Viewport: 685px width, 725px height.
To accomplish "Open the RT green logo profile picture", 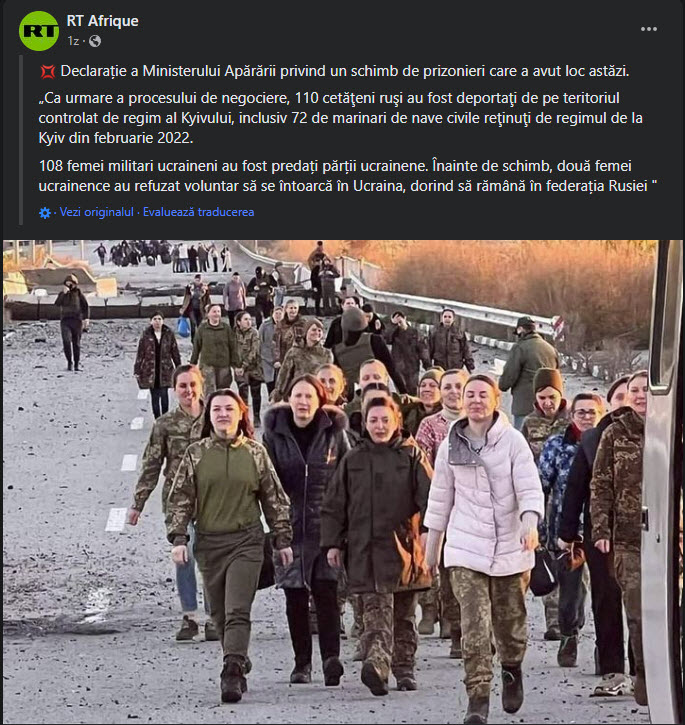I will [x=39, y=31].
